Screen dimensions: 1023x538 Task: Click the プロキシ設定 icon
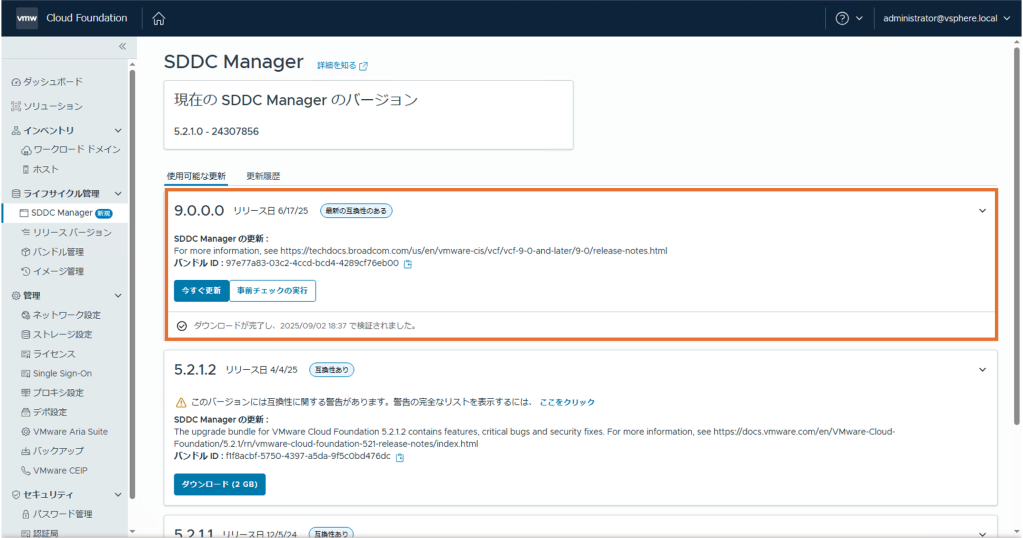pyautogui.click(x=25, y=393)
